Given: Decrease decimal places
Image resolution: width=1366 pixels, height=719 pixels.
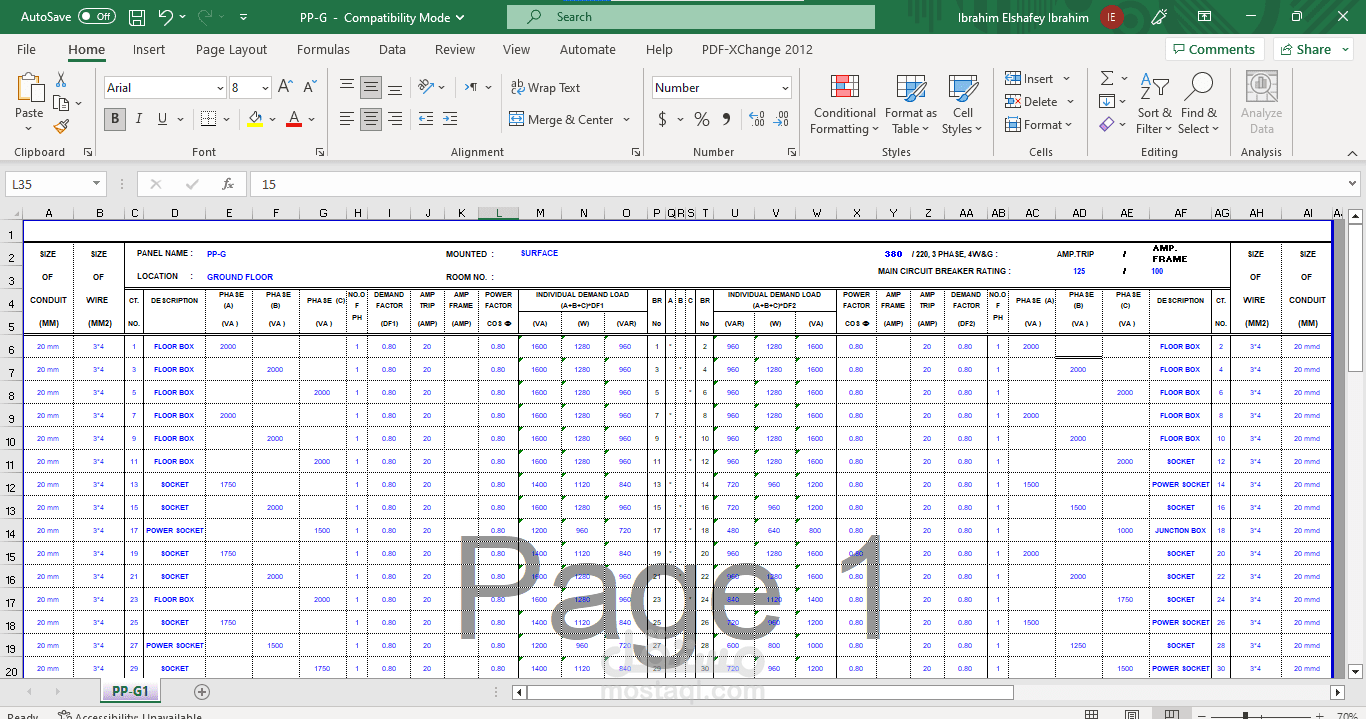Looking at the screenshot, I should click(x=782, y=119).
